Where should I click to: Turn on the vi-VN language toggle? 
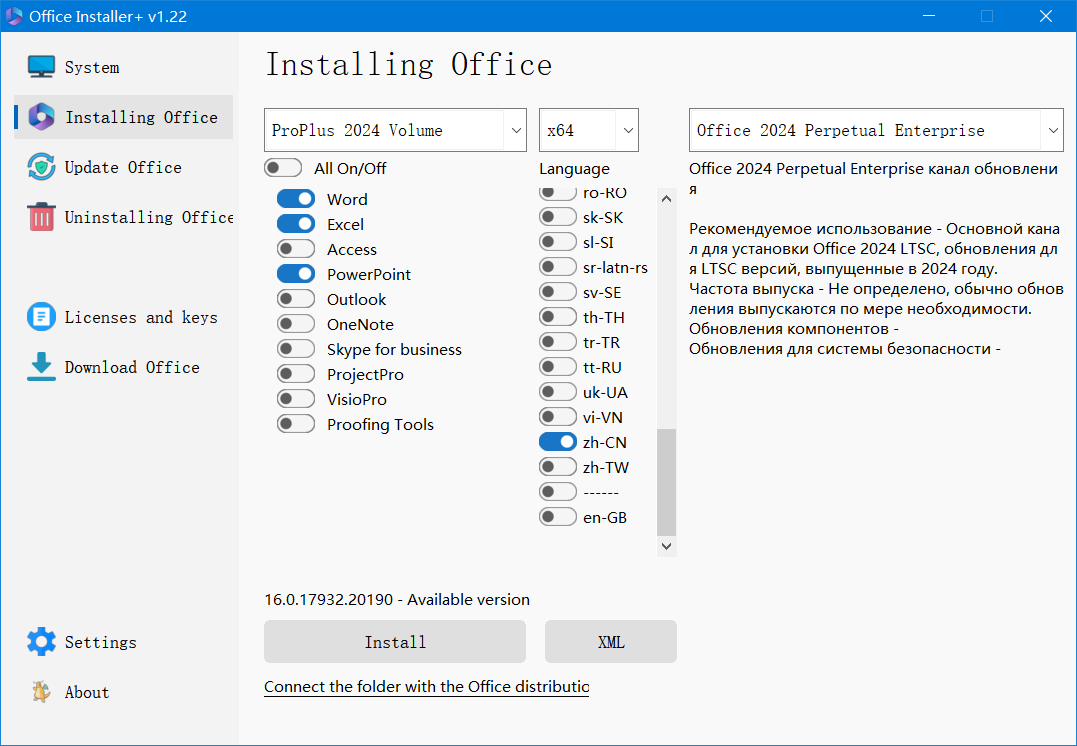coord(558,417)
